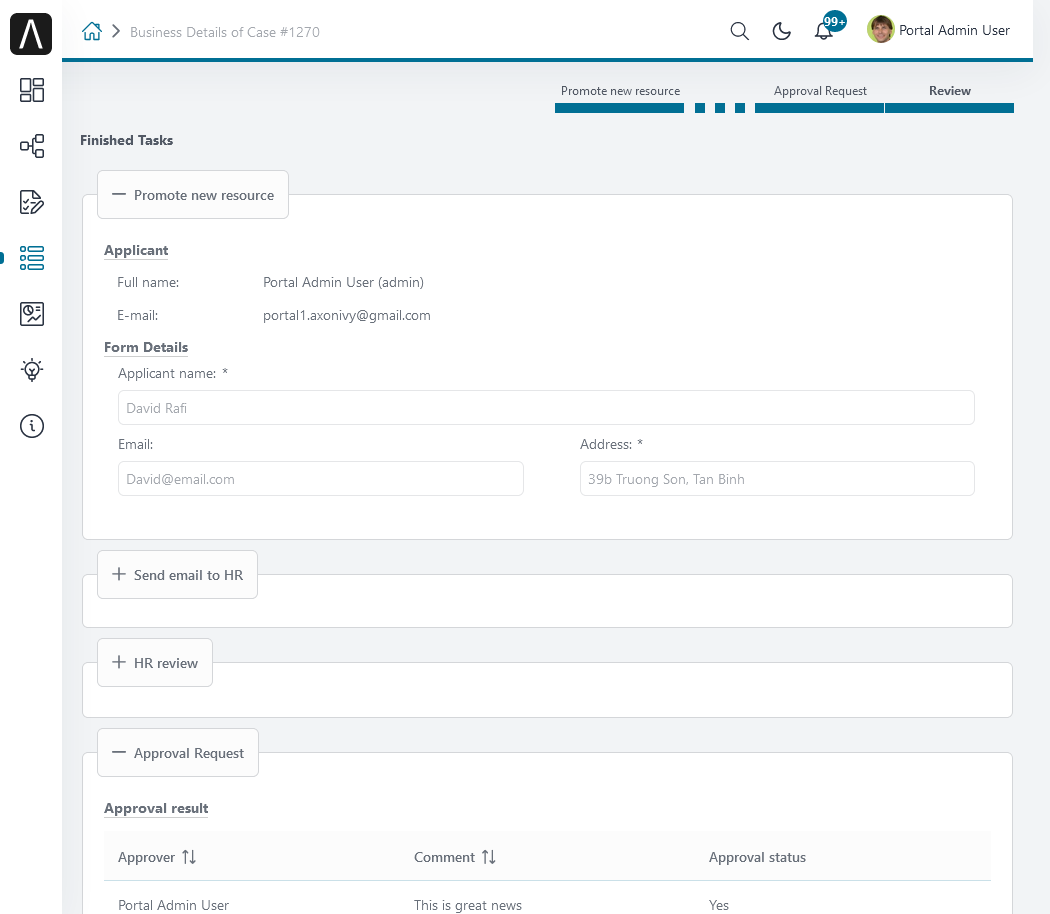Click the lightbulb icon in sidebar

[31, 370]
